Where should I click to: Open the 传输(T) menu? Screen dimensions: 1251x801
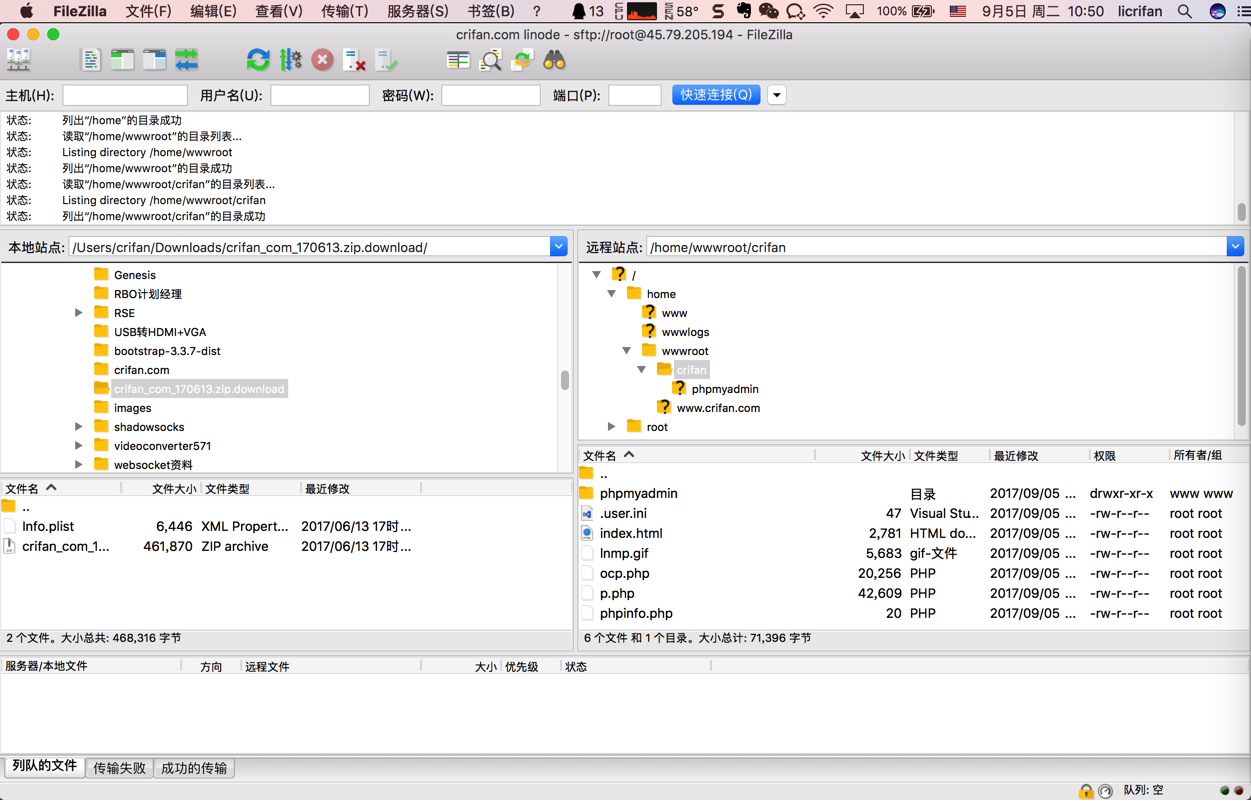(345, 12)
